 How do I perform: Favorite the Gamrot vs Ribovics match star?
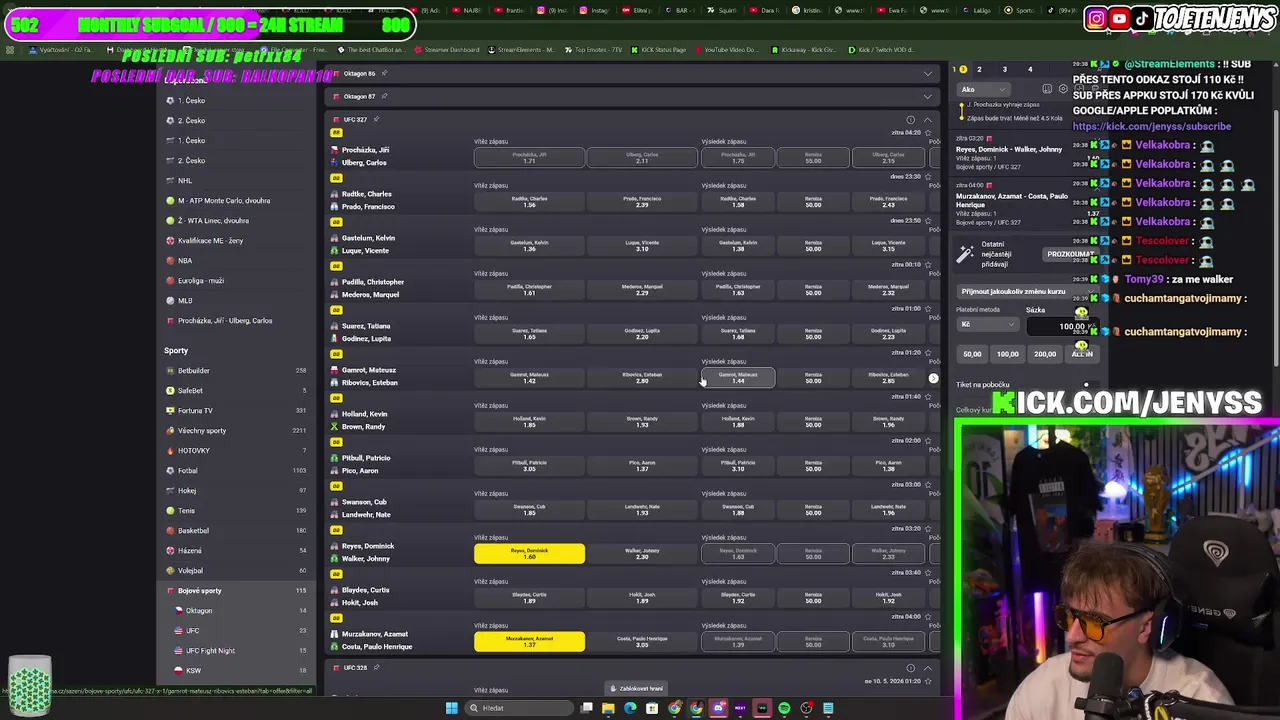pos(927,352)
